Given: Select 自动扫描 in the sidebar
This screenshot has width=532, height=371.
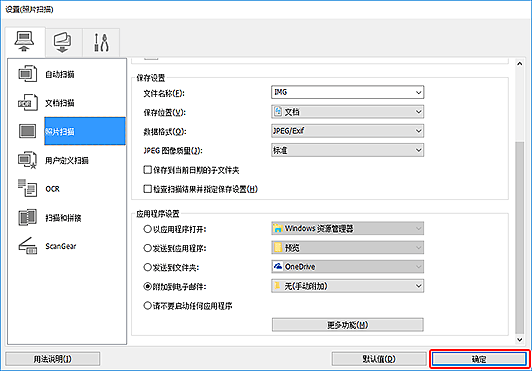Looking at the screenshot, I should click(60, 74).
